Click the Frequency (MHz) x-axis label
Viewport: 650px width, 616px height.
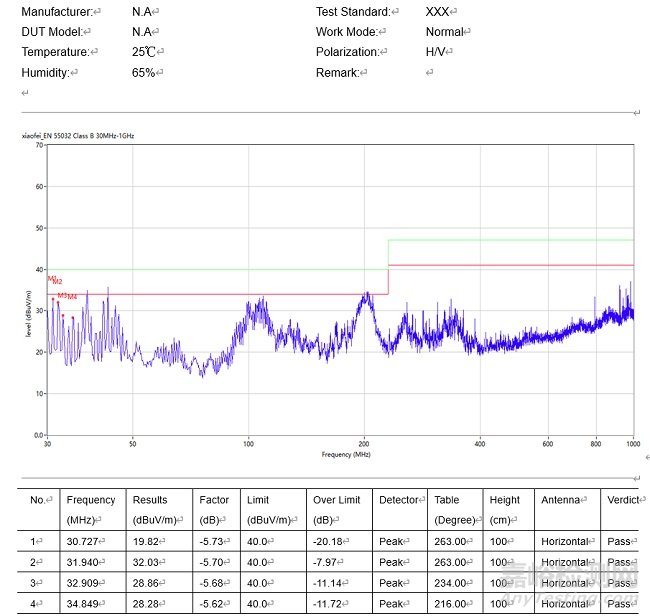[x=346, y=454]
